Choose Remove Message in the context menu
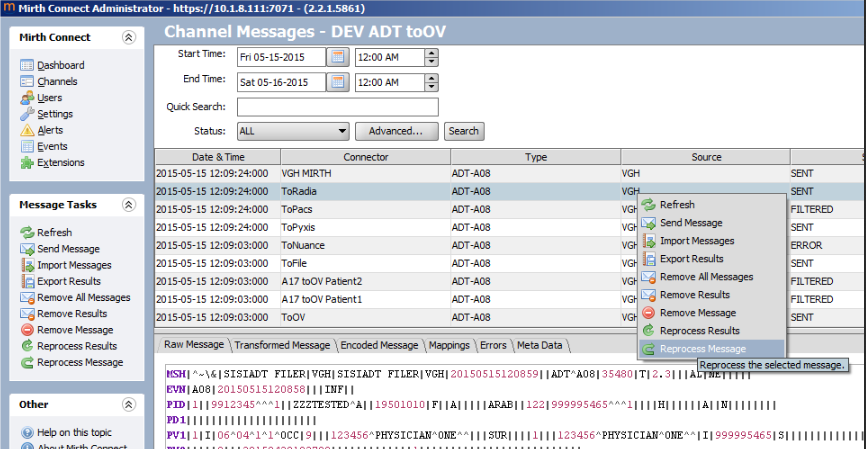This screenshot has height=449, width=866. [x=712, y=313]
